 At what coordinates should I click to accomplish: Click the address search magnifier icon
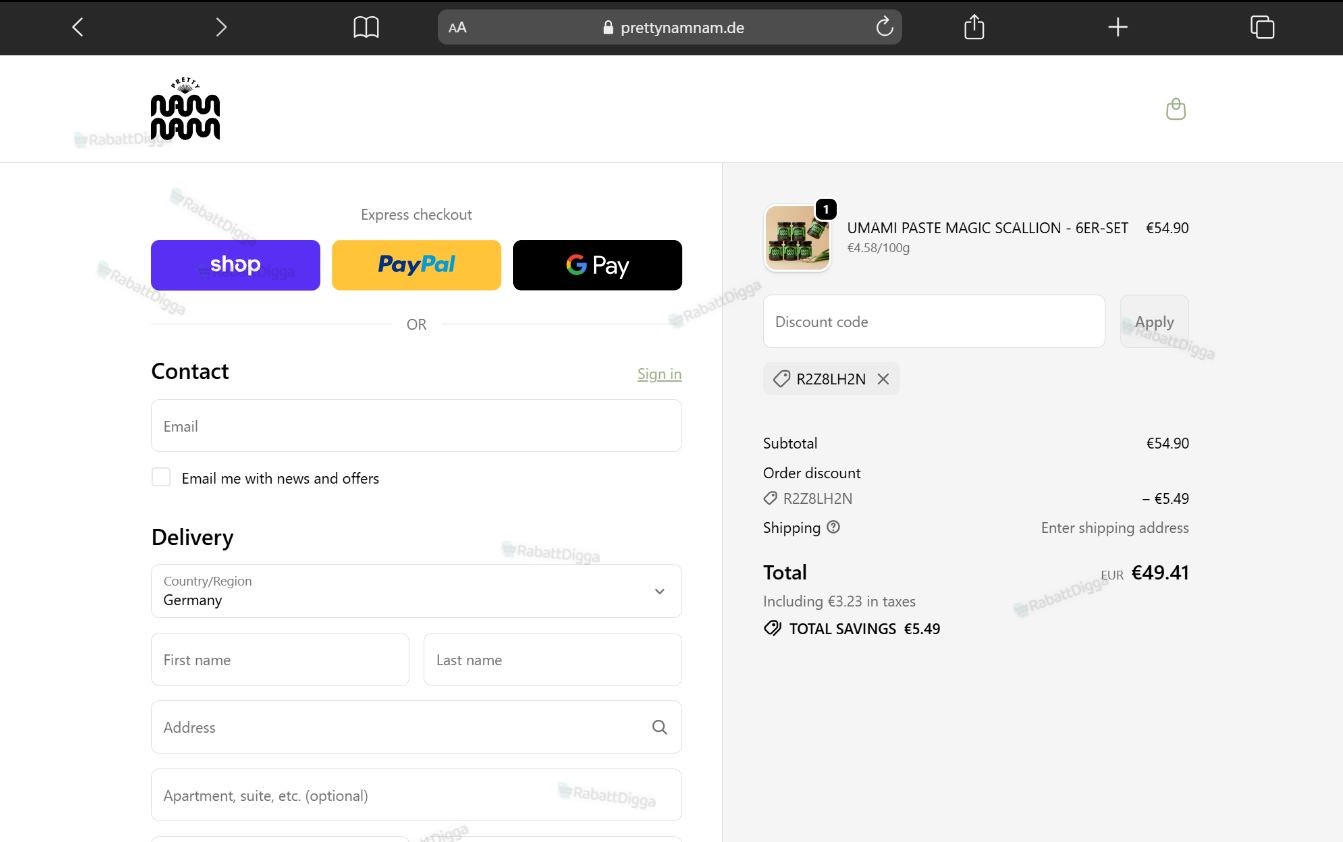[659, 727]
